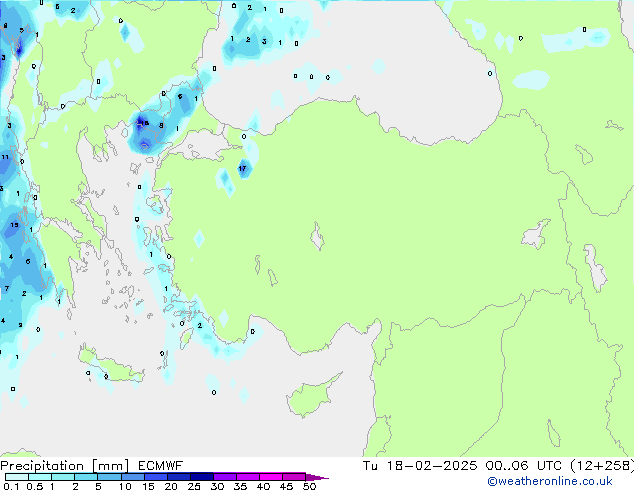The height and width of the screenshot is (490, 634).
Task: Click the 35–40 mm legend color box
Action: pyautogui.click(x=247, y=477)
